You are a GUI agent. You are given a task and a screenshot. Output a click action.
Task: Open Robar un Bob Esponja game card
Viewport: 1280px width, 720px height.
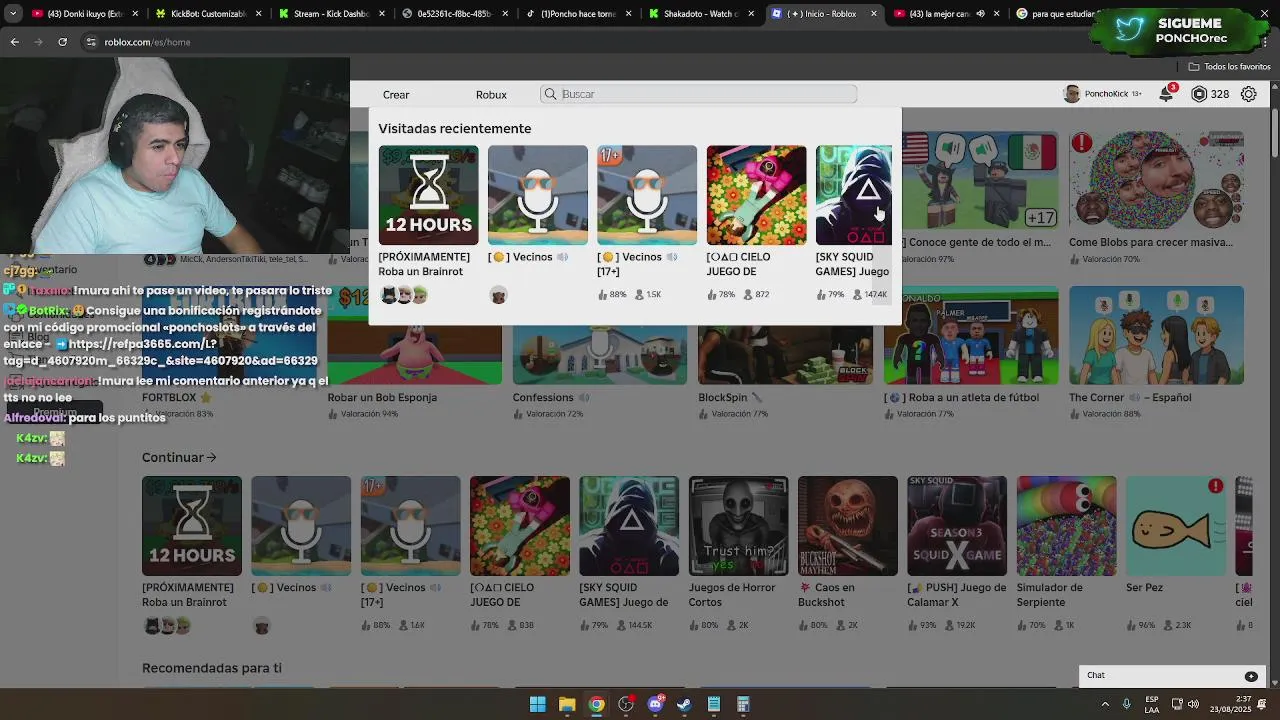click(x=415, y=355)
